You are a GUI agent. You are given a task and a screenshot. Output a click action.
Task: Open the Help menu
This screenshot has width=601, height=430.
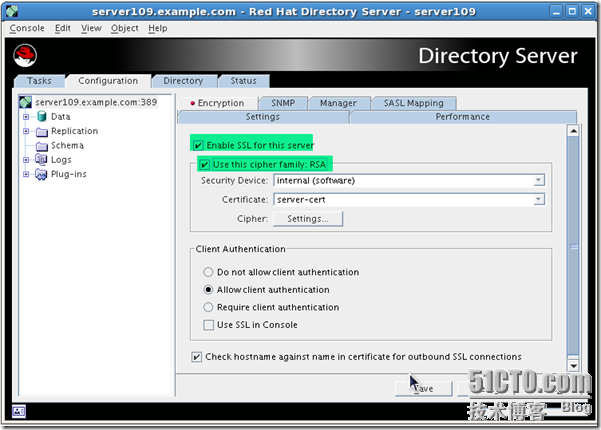click(x=158, y=28)
